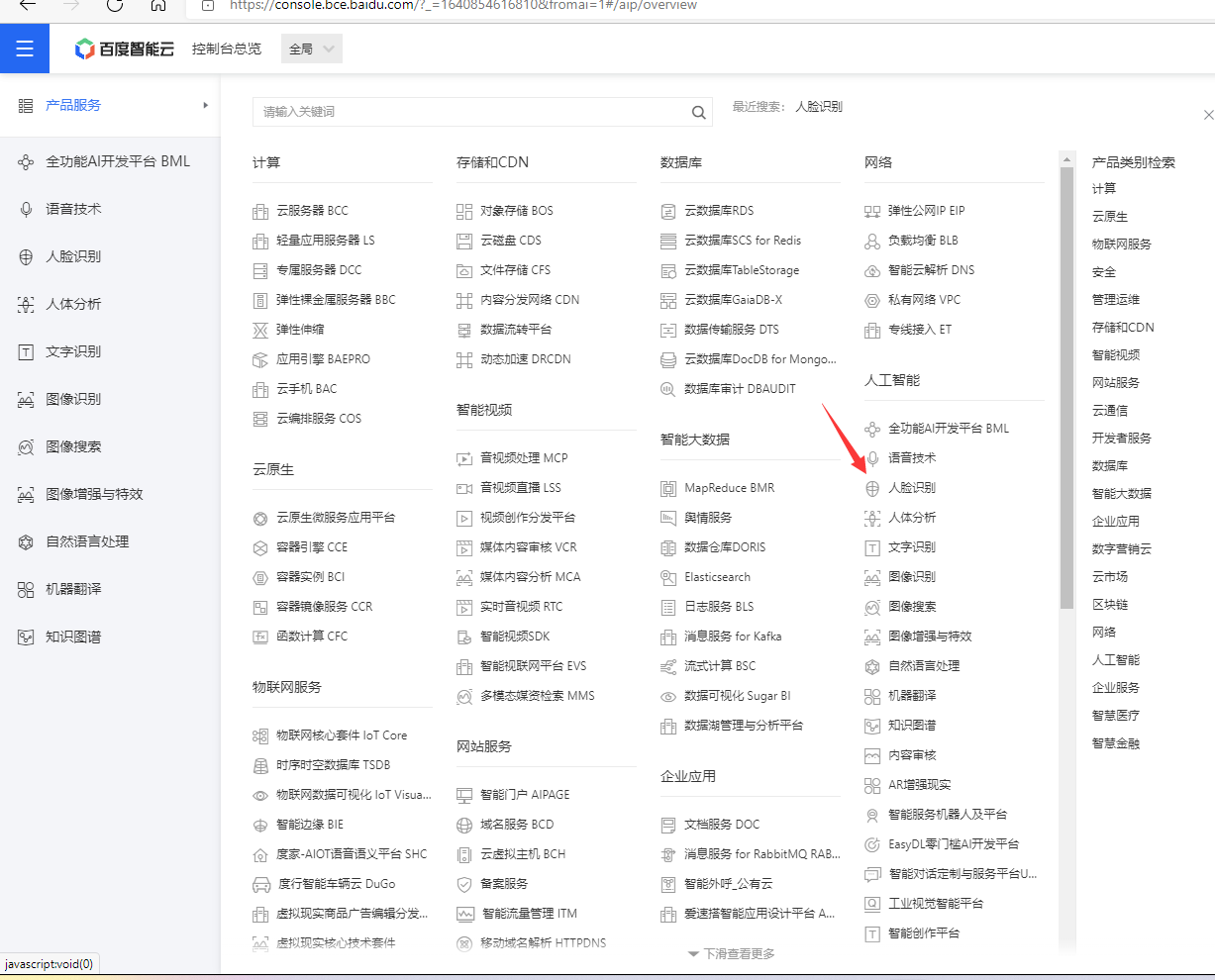Open 云数据库SCS for Redis link
This screenshot has width=1215, height=980.
click(743, 241)
